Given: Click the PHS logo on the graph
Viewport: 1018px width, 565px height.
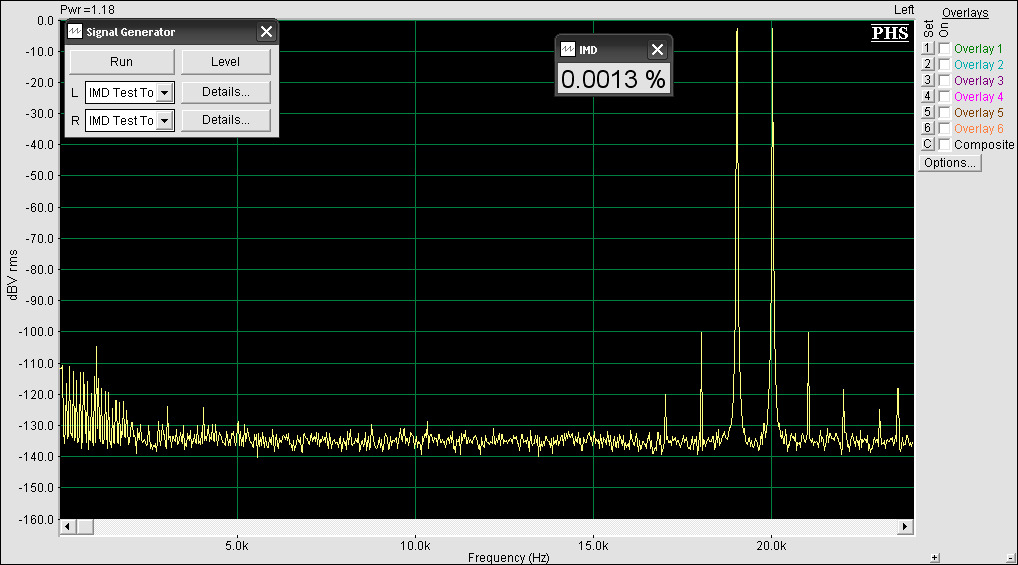Looking at the screenshot, I should [x=890, y=33].
